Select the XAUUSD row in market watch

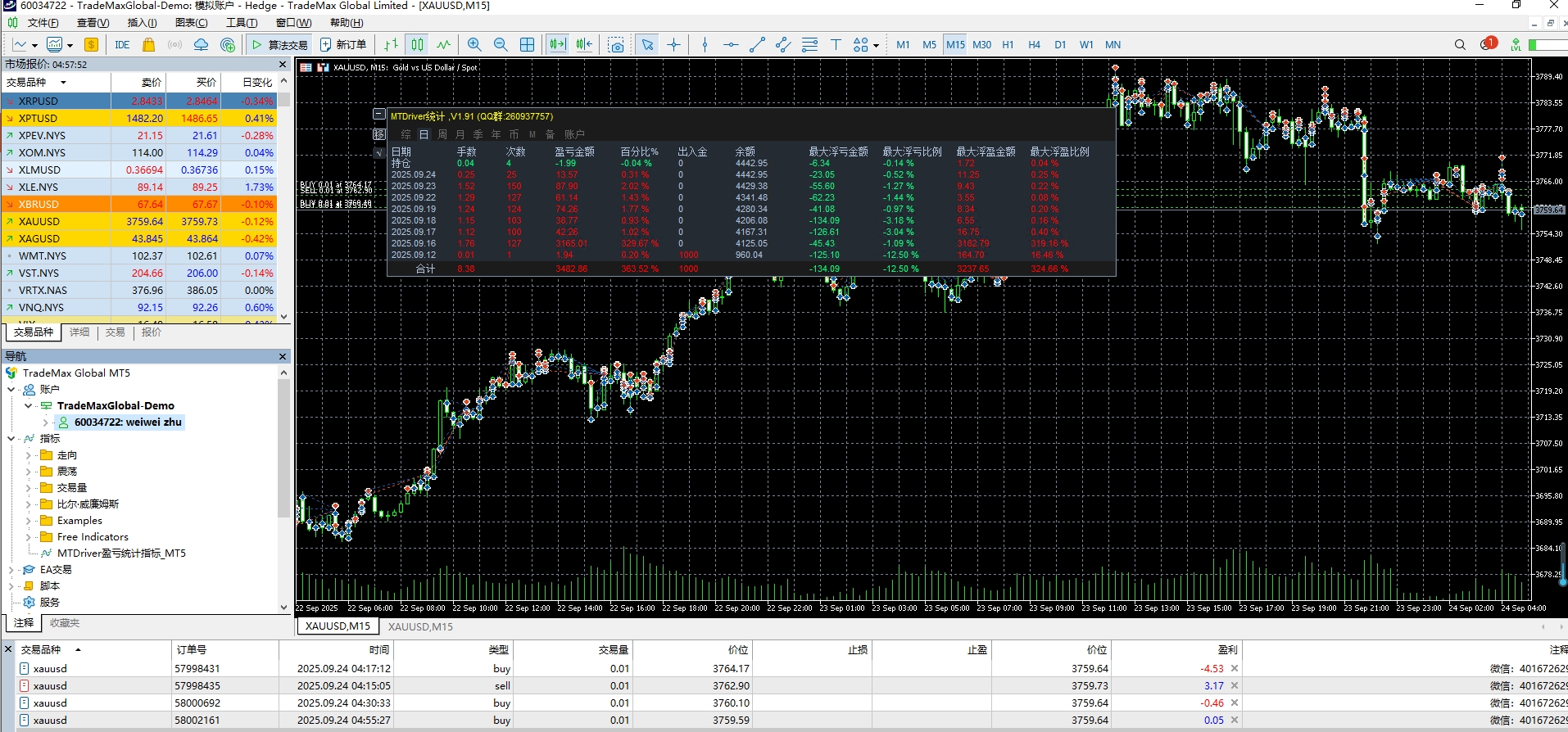point(39,222)
